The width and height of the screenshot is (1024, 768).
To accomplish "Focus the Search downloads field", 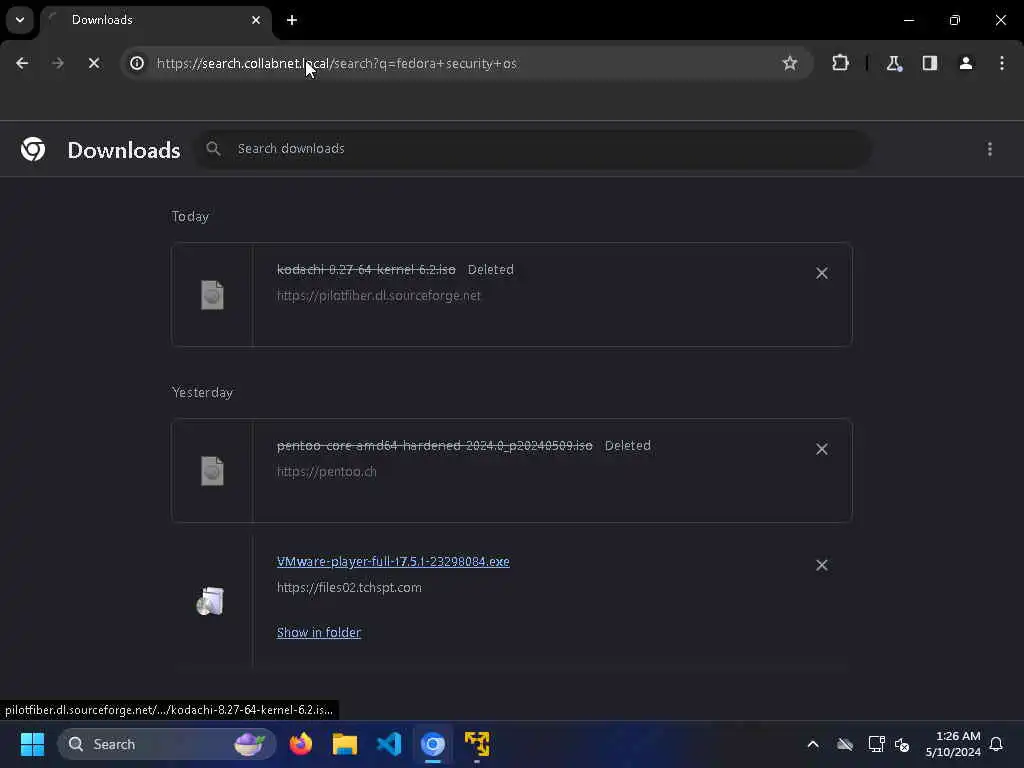I will 533,149.
